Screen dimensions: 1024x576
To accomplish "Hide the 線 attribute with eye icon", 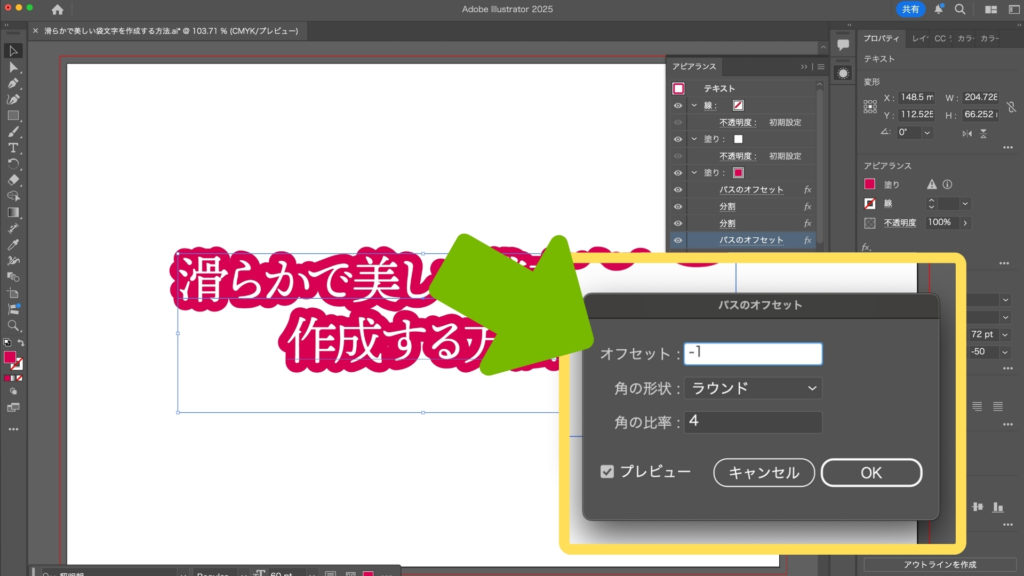I will (678, 105).
